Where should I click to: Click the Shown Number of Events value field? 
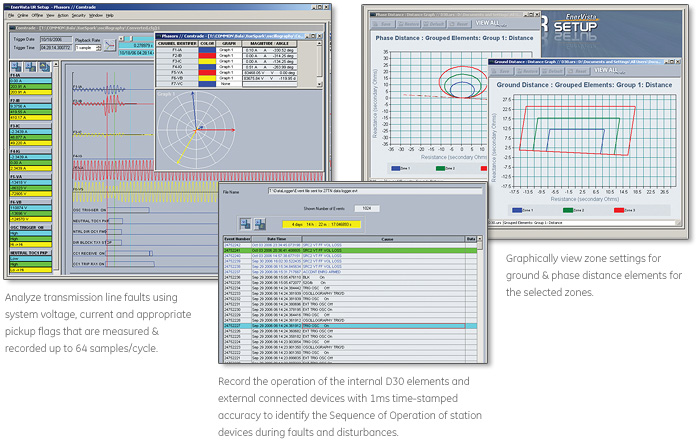coord(367,208)
